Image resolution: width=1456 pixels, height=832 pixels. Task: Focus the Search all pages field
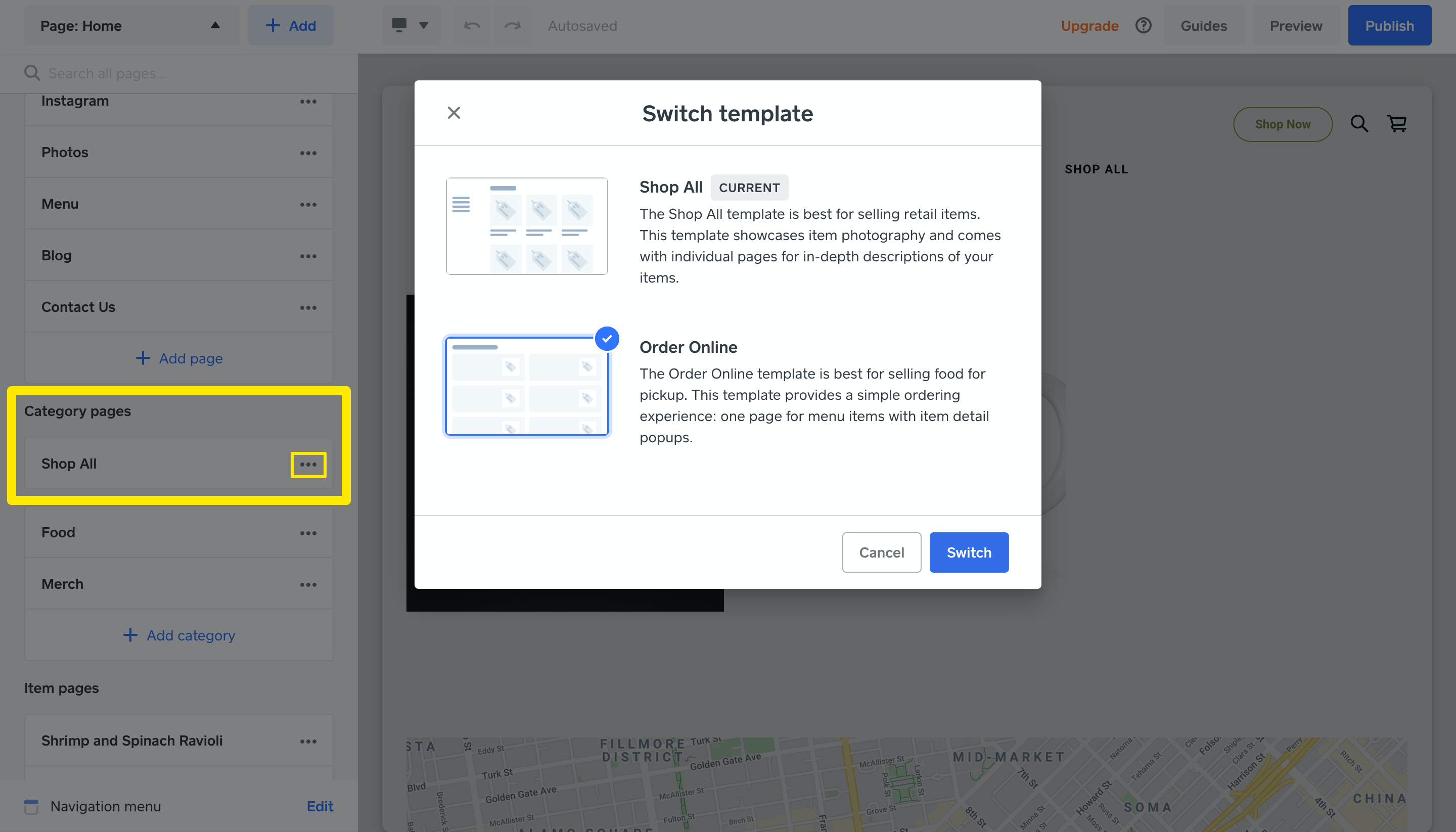point(171,73)
